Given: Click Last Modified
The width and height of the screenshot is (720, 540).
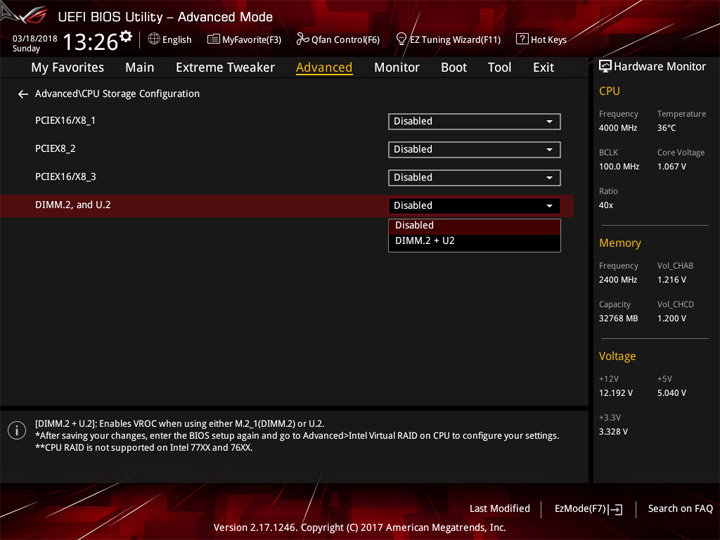Looking at the screenshot, I should (500, 508).
